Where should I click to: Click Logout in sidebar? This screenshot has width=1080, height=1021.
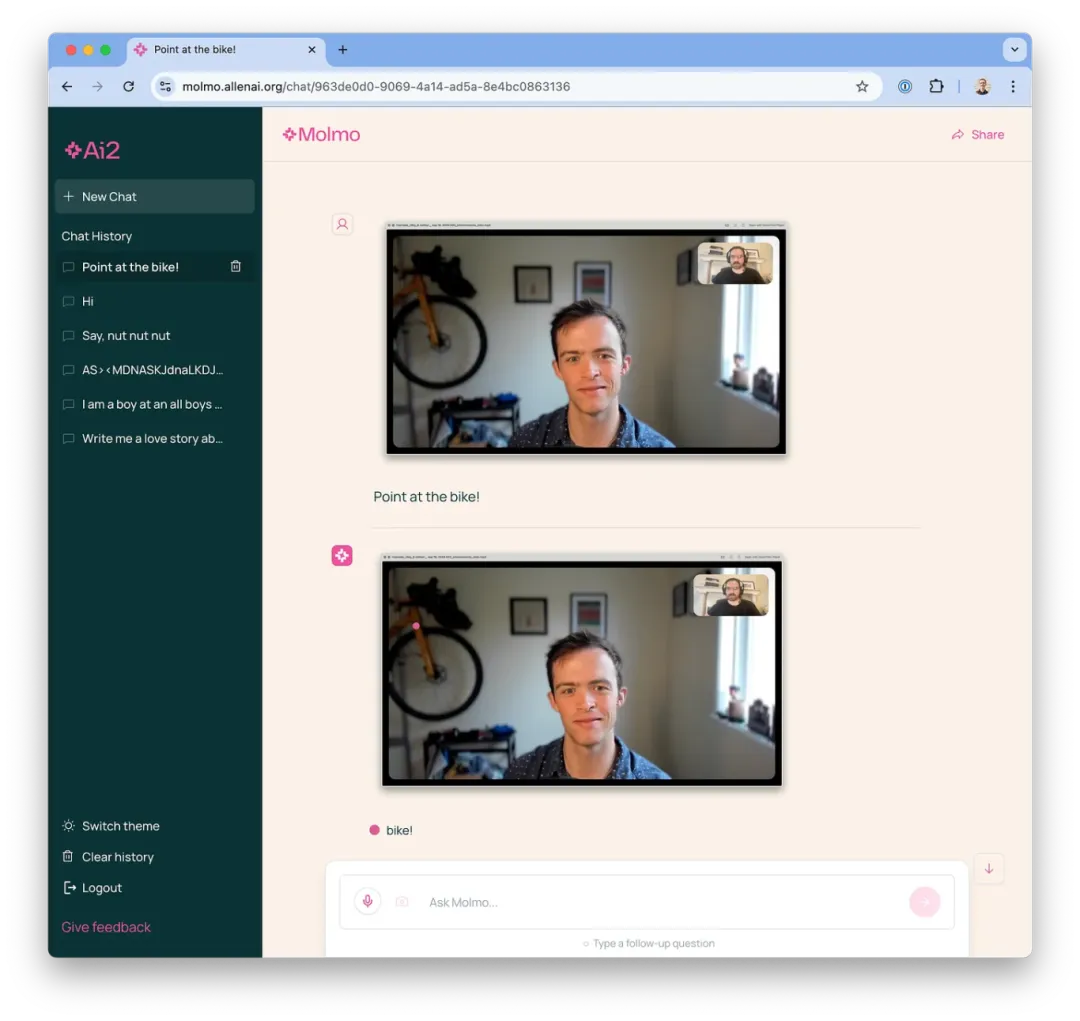[x=92, y=888]
